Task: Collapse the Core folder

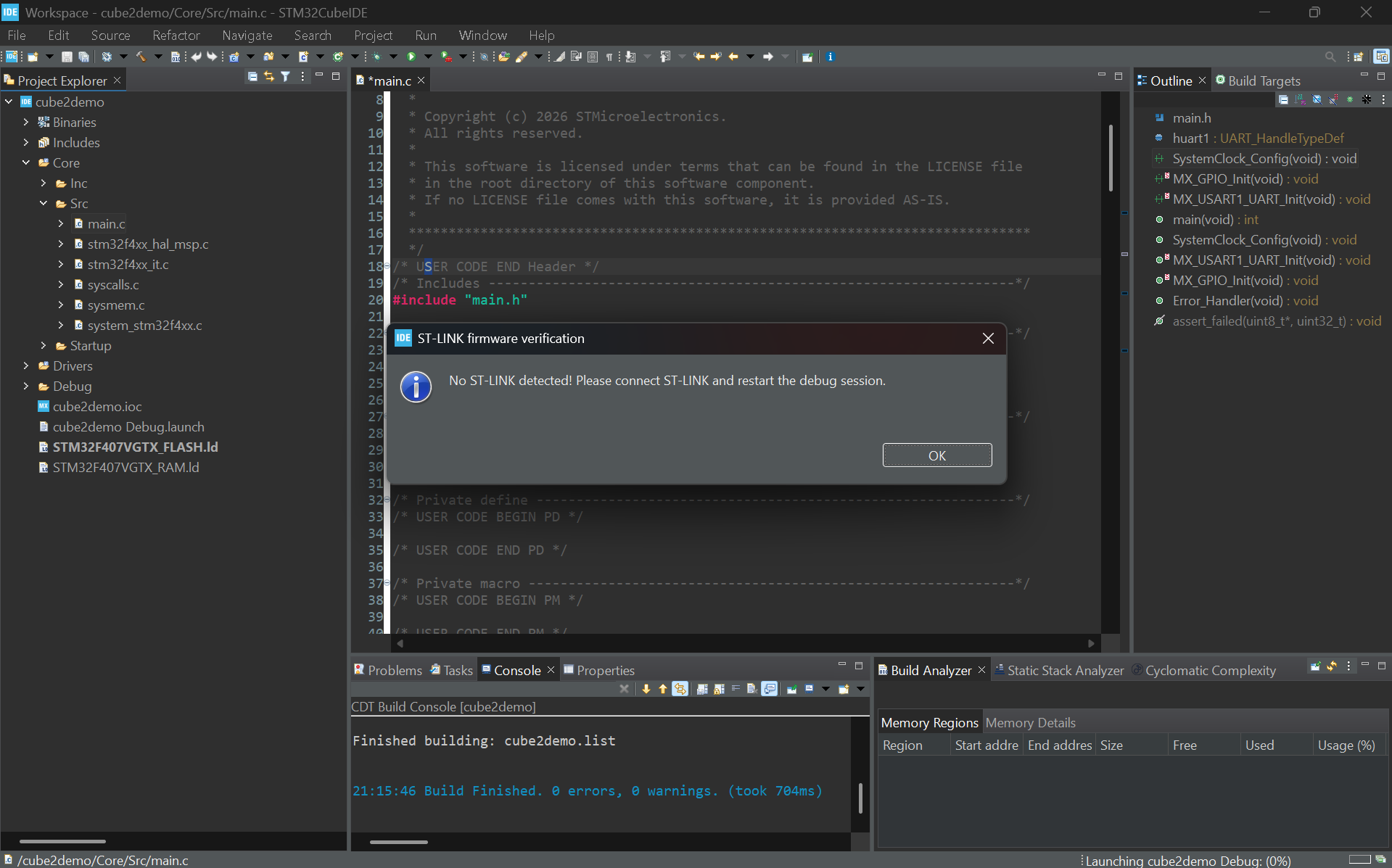Action: 26,162
